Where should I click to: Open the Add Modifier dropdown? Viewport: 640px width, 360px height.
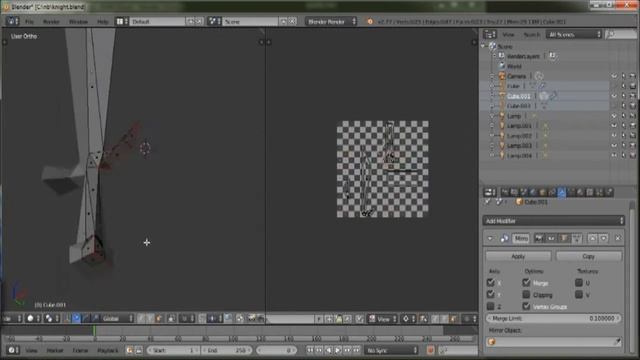(x=553, y=221)
